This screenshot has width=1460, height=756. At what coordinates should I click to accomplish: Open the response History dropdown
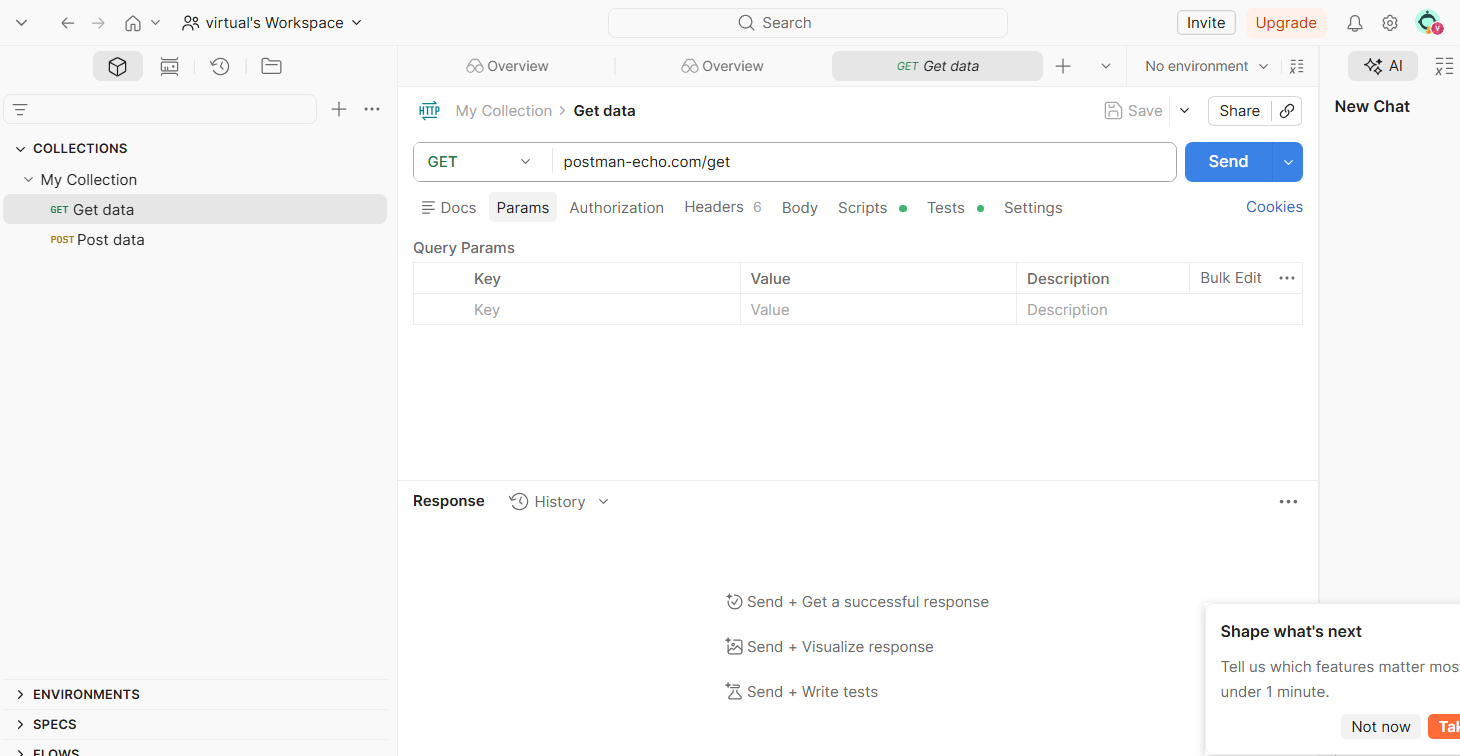coord(559,502)
